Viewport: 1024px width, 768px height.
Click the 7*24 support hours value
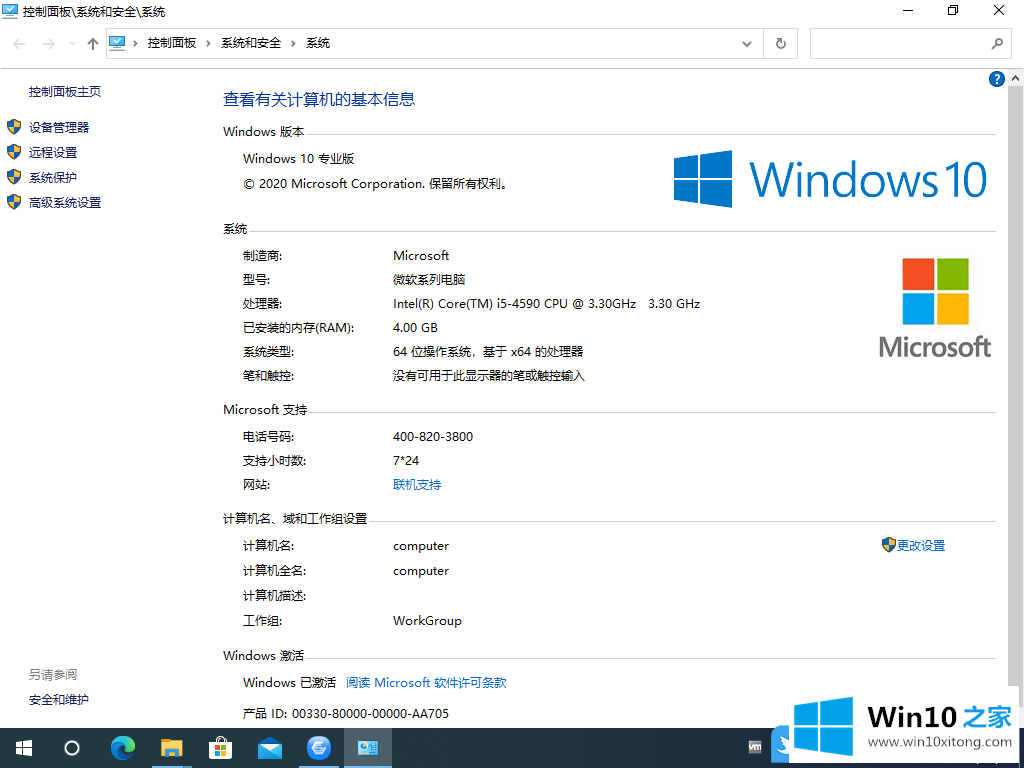(x=406, y=460)
